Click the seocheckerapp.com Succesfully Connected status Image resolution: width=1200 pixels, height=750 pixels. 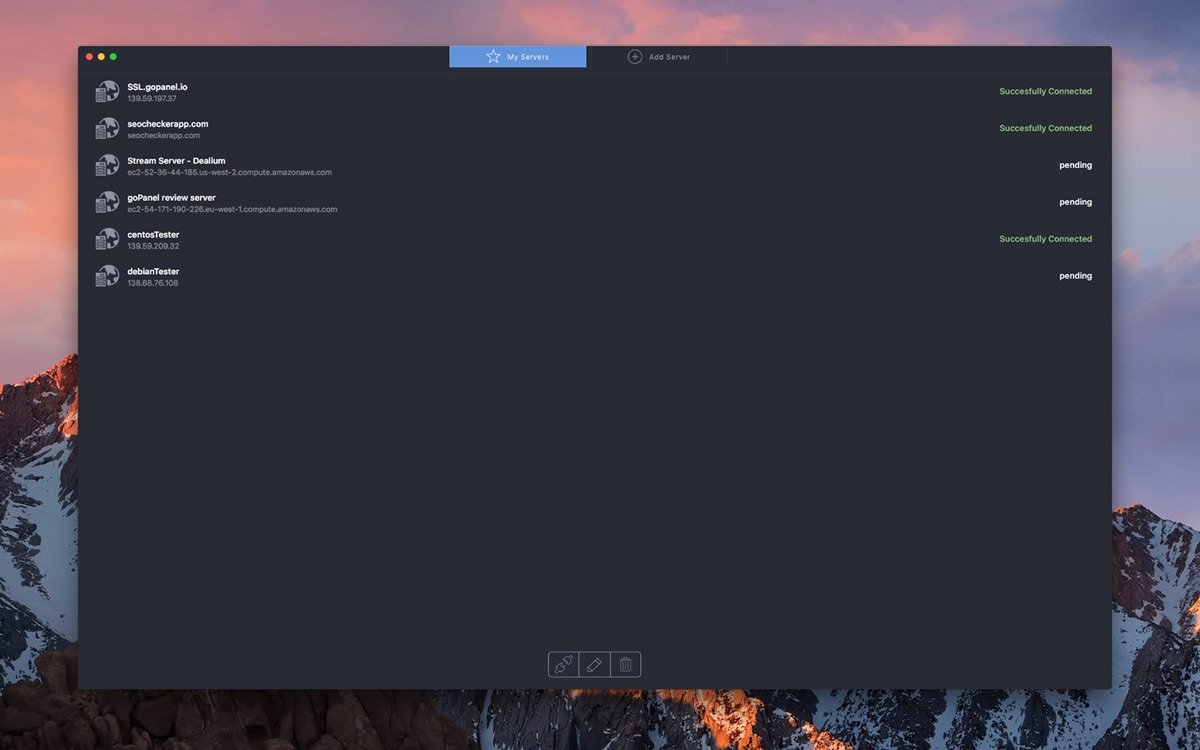(1045, 128)
